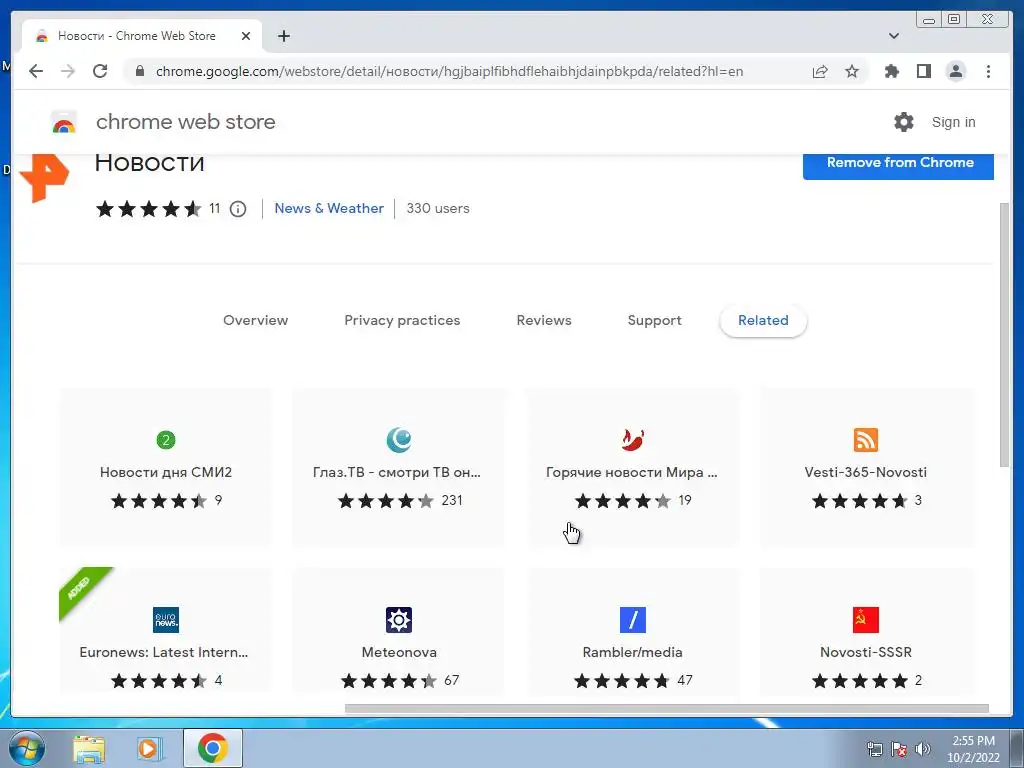Screen dimensions: 1024x768
Task: Expand the tab search dropdown arrow
Action: (893, 36)
